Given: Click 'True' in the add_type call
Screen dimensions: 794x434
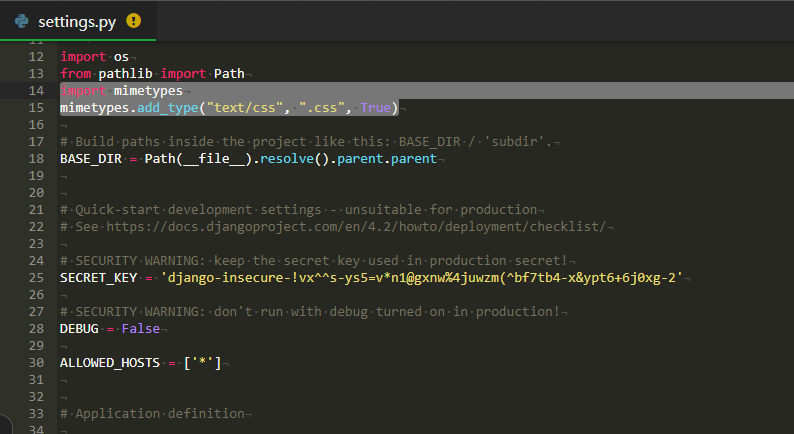Looking at the screenshot, I should 376,108.
